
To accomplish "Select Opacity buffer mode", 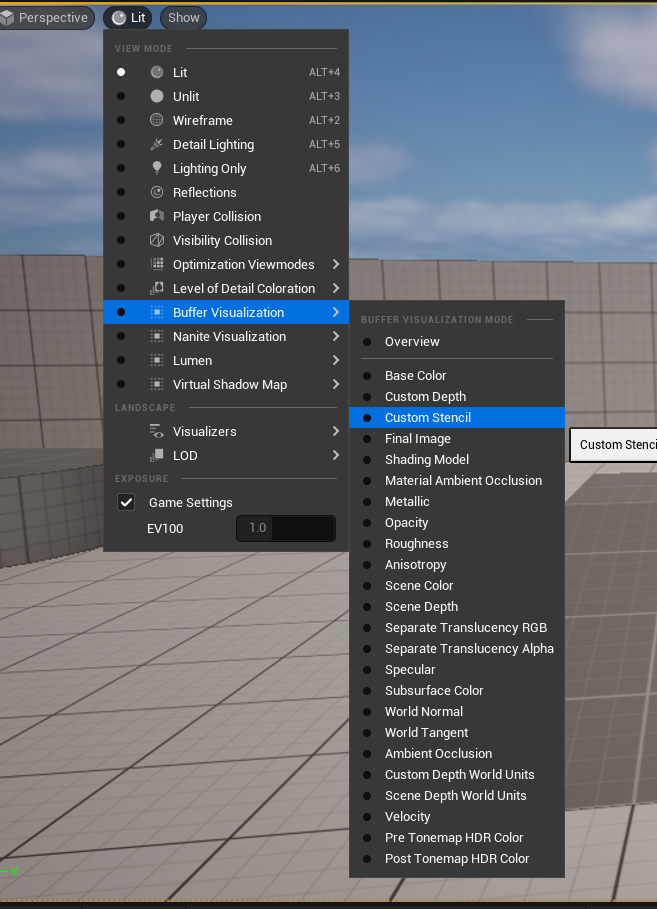I will (x=457, y=522).
